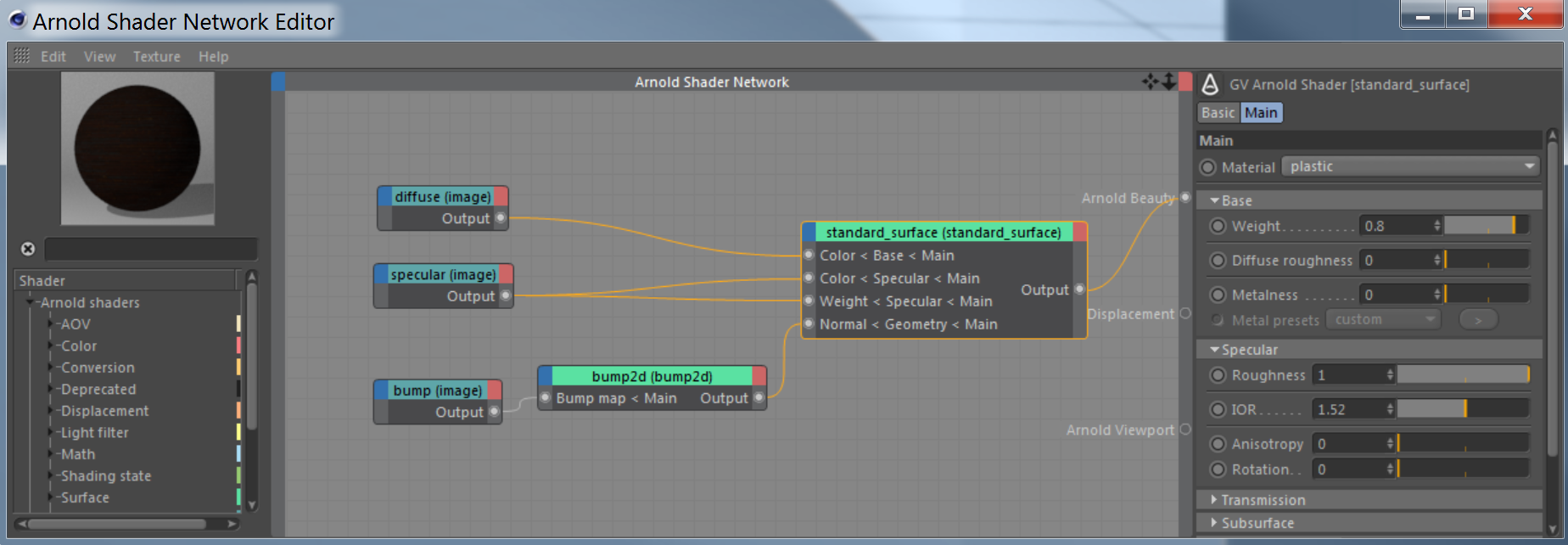Toggle the IOR parameter circle
Screen dimensions: 1568x545
(x=1218, y=409)
